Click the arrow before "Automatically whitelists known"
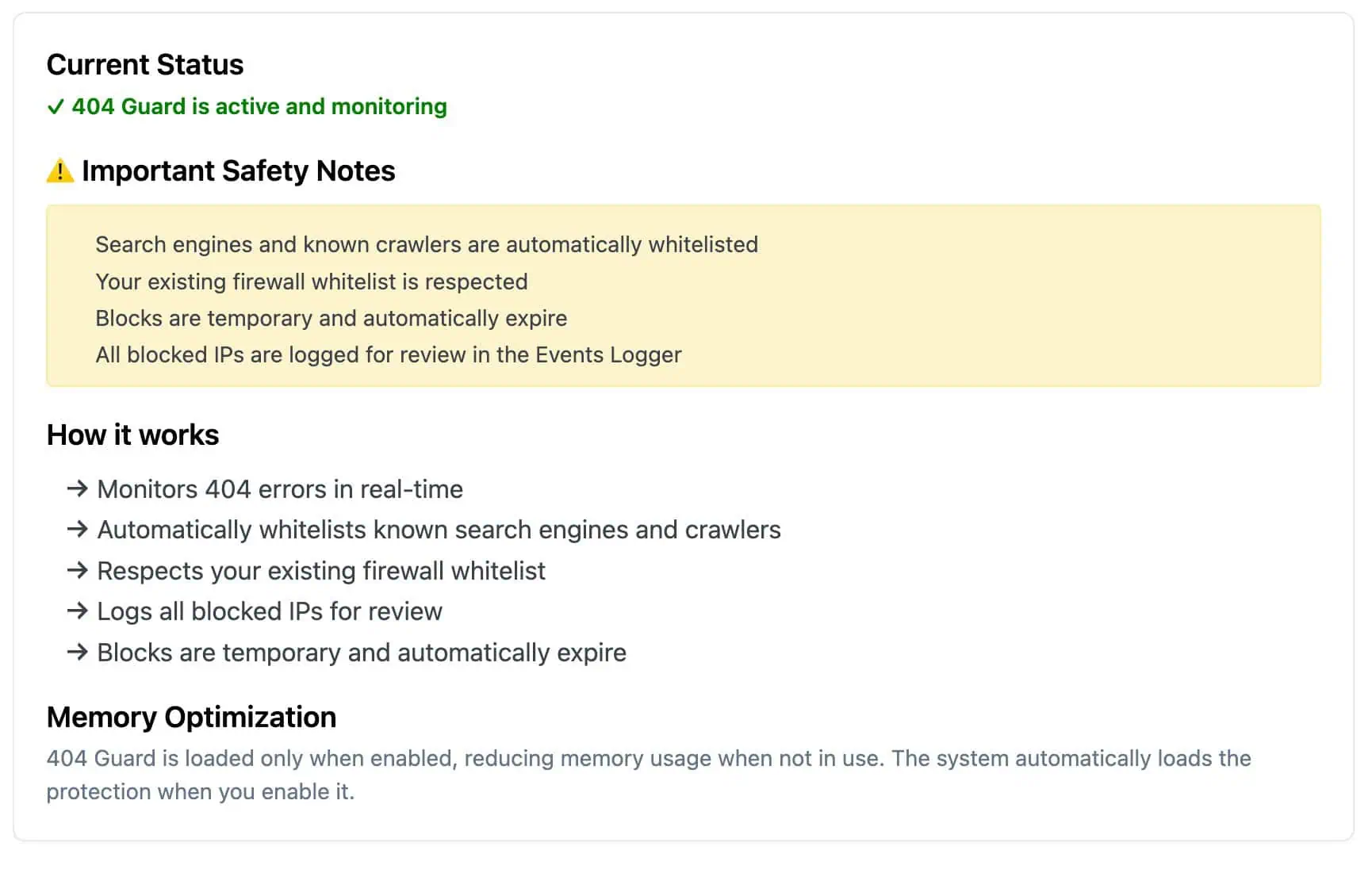The height and width of the screenshot is (877, 1372). pos(77,529)
